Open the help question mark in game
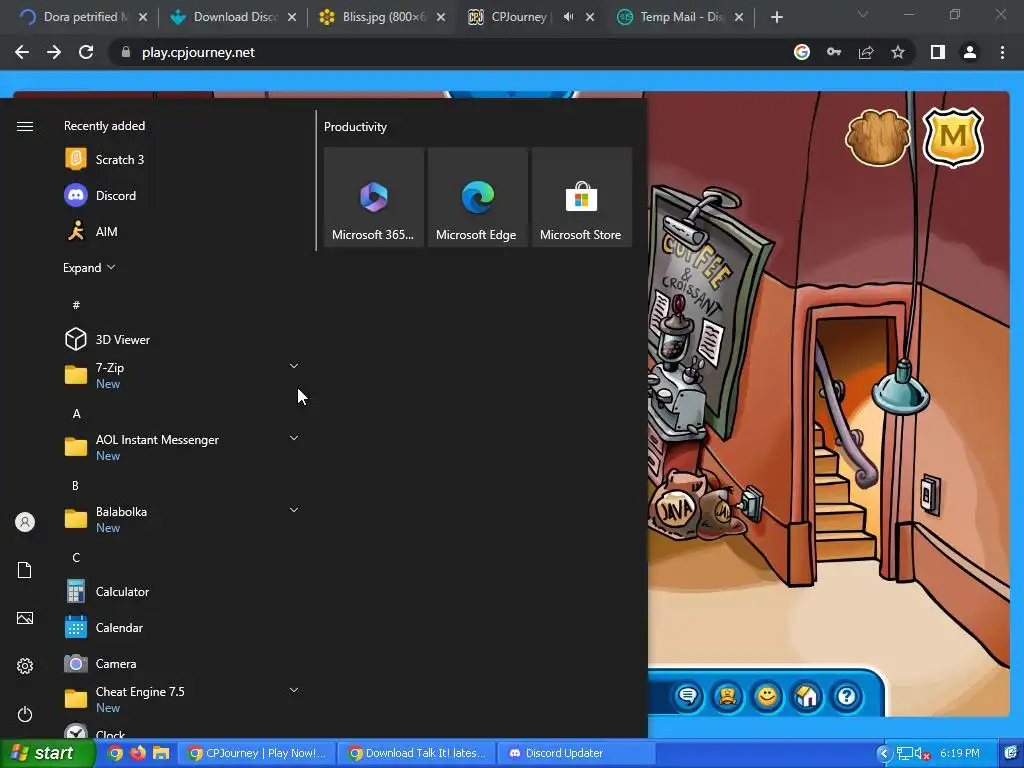 (x=846, y=696)
